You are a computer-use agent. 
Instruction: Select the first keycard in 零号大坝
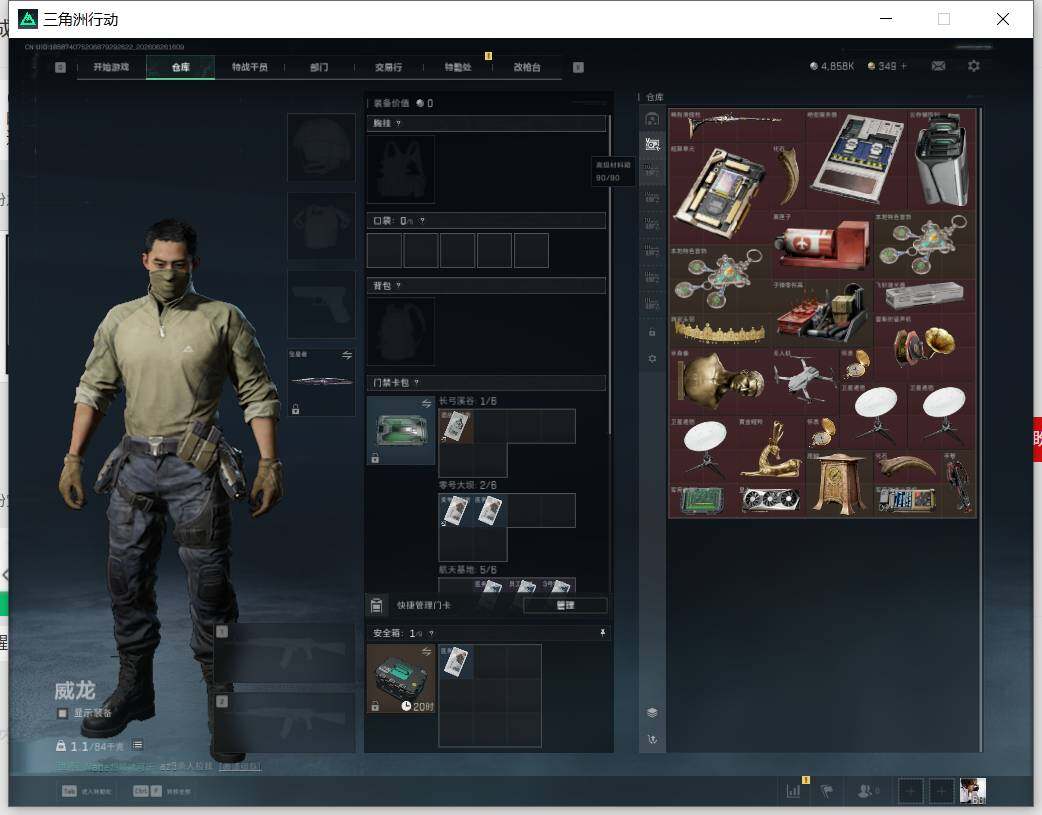click(456, 511)
